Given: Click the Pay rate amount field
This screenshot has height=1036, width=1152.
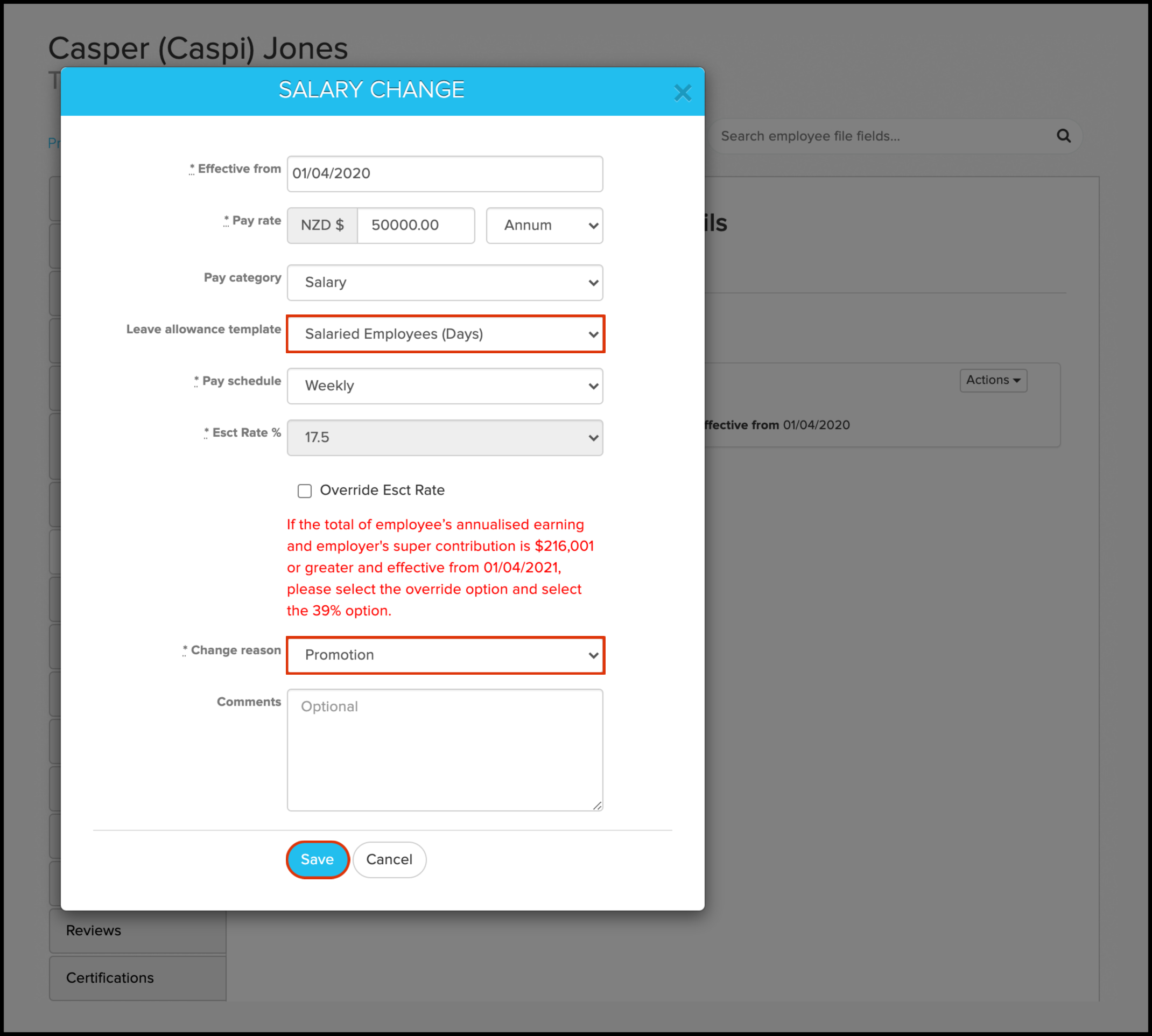Looking at the screenshot, I should 416,226.
